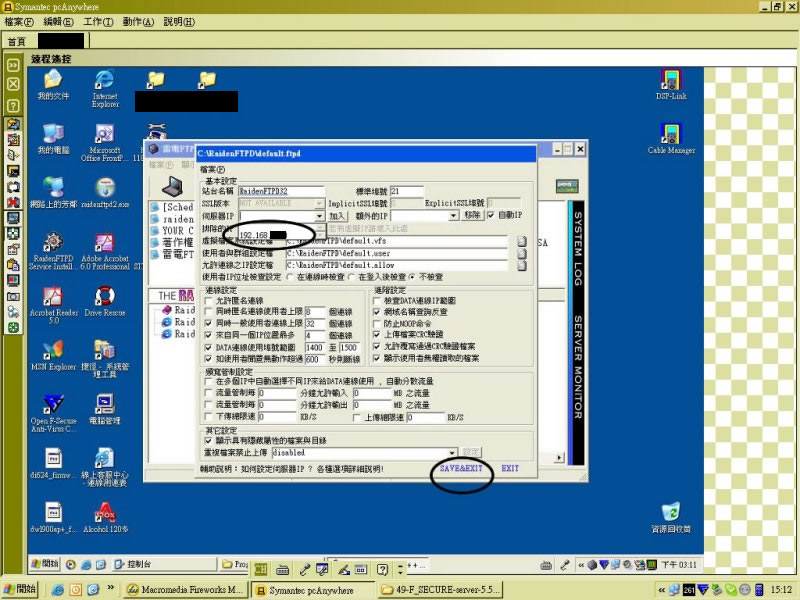Screen dimensions: 800x600
Task: Open 重複檔案禁止上傳 dropdown
Action: [x=452, y=453]
